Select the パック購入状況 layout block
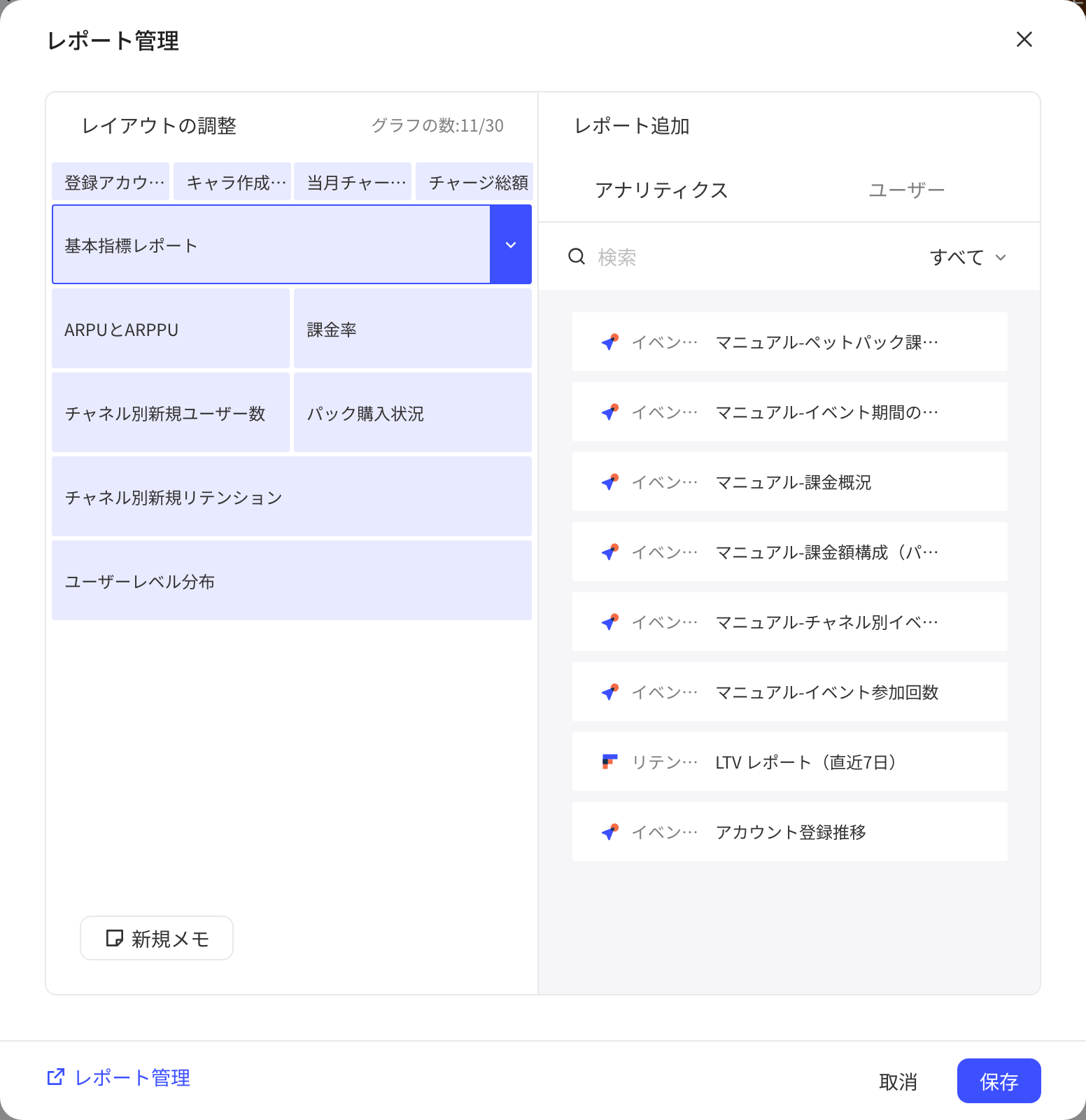1086x1120 pixels. 413,412
